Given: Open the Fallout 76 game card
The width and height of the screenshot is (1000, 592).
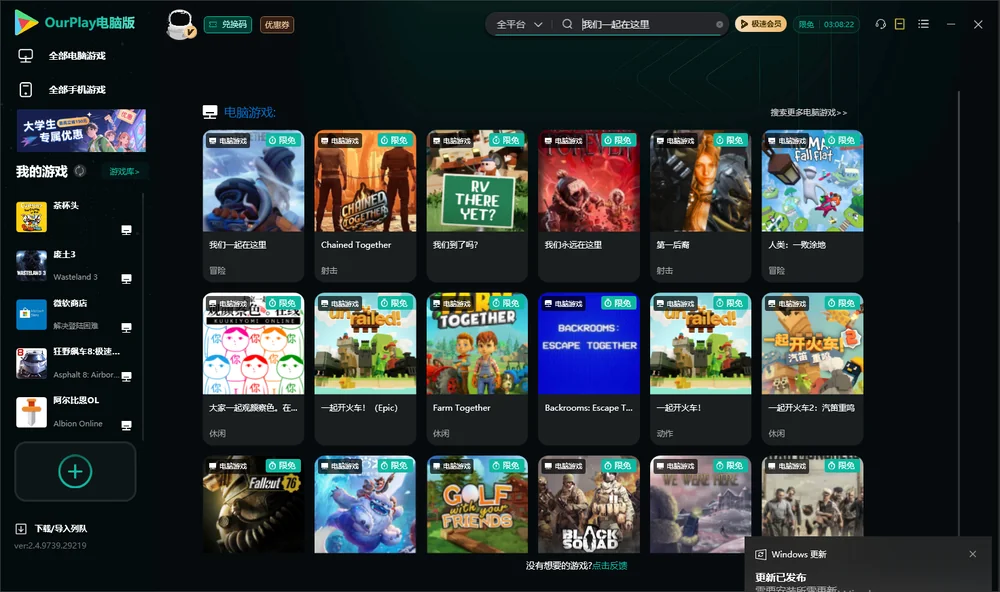Looking at the screenshot, I should [253, 504].
